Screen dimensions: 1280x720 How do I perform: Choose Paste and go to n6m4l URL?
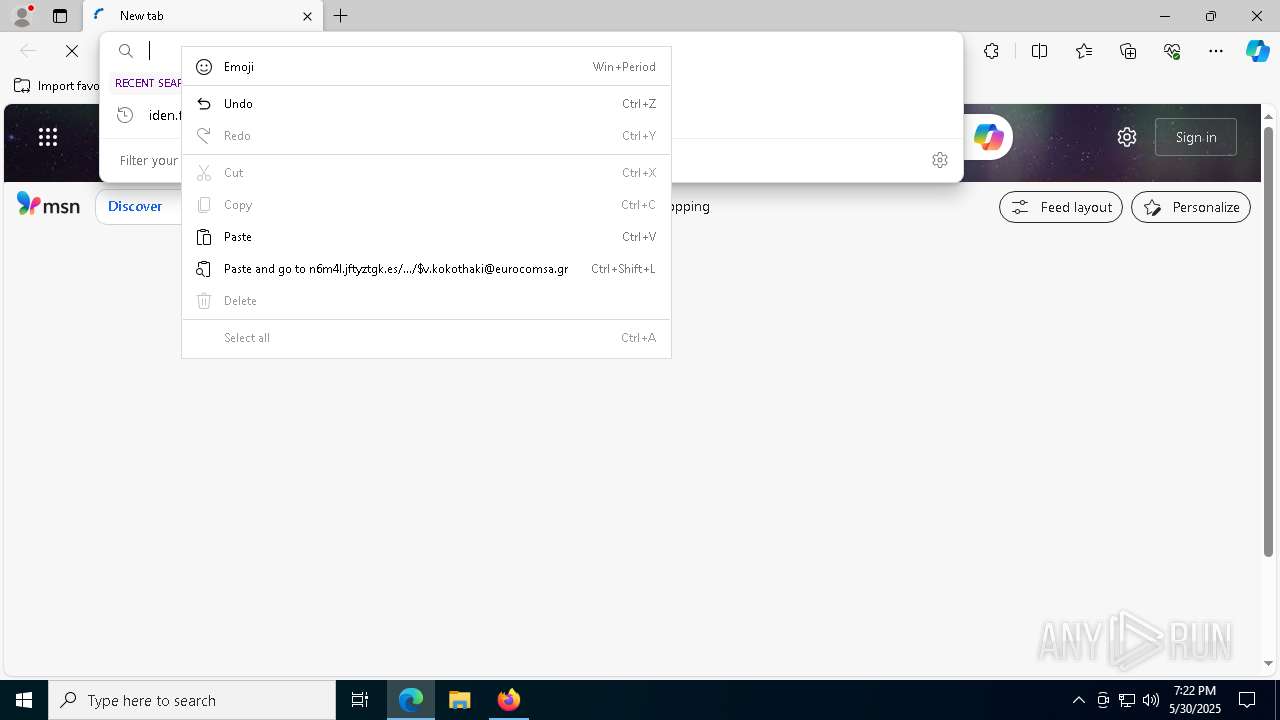pos(426,269)
